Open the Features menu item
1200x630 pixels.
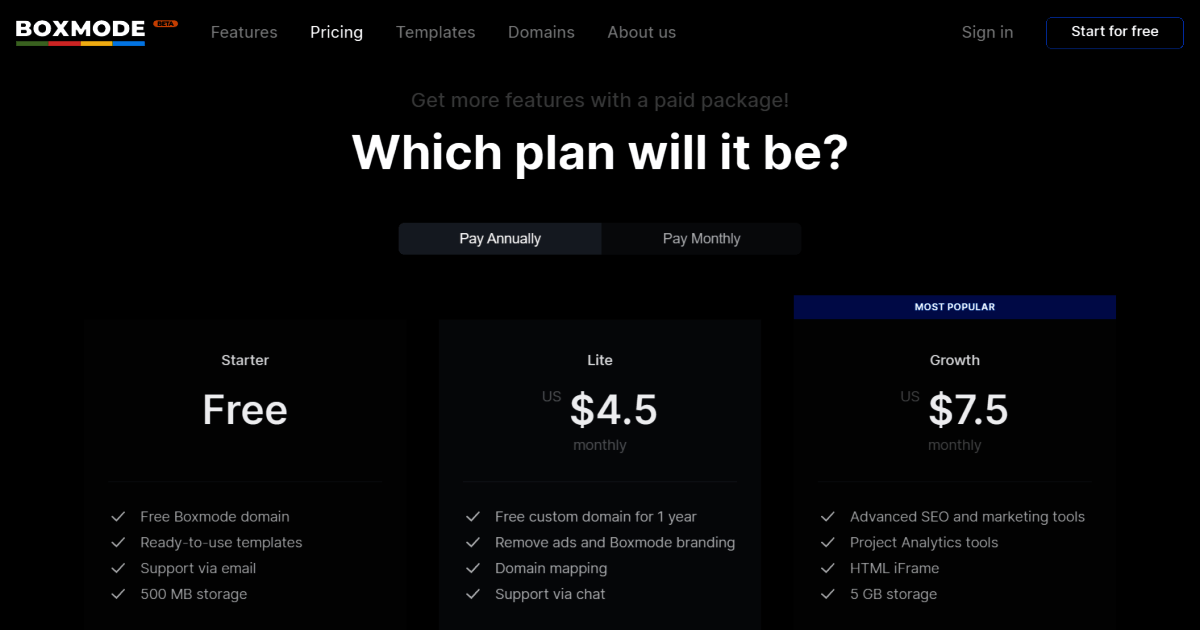coord(244,32)
